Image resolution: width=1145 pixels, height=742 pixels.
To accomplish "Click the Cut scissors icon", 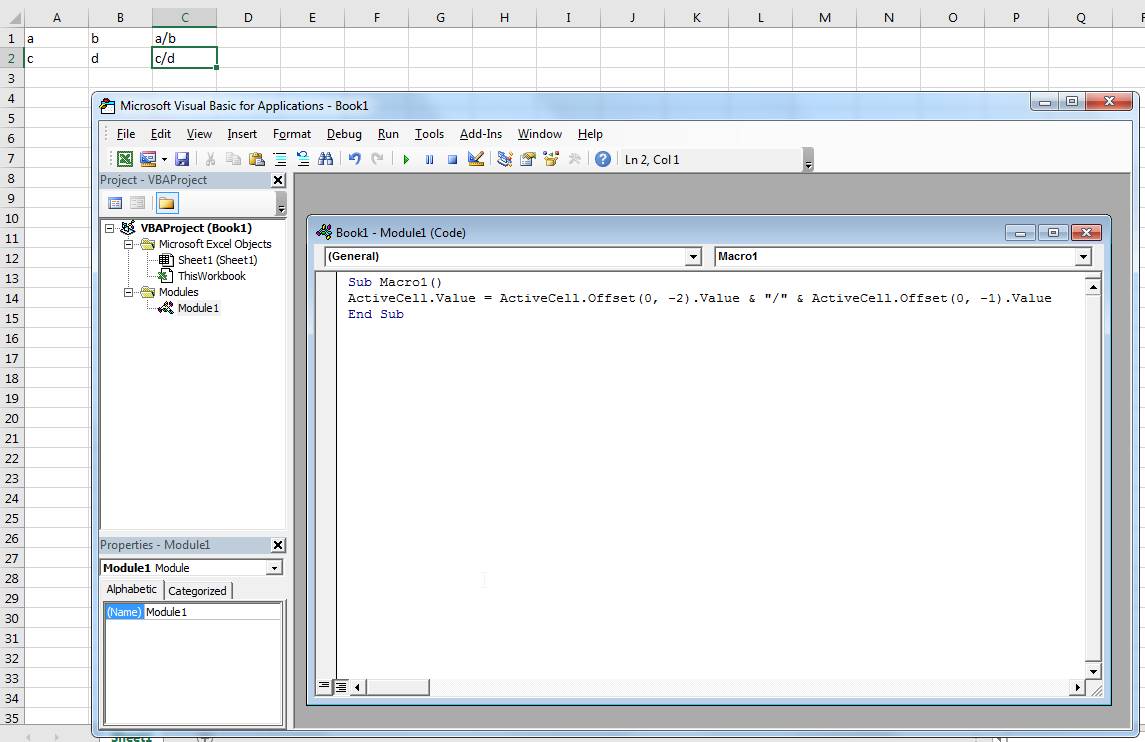I will coord(210,159).
